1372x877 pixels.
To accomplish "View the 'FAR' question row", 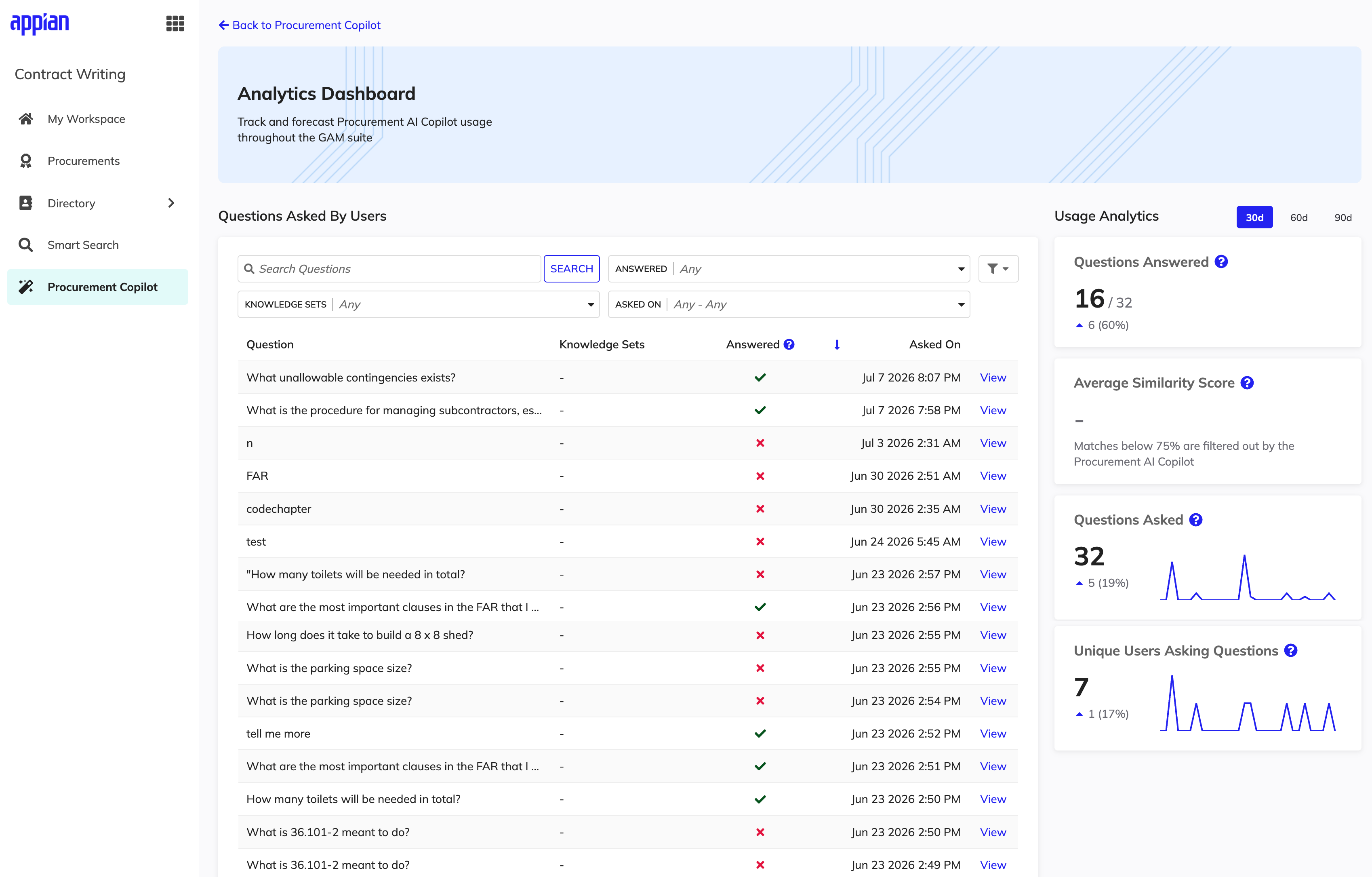I will coord(993,476).
